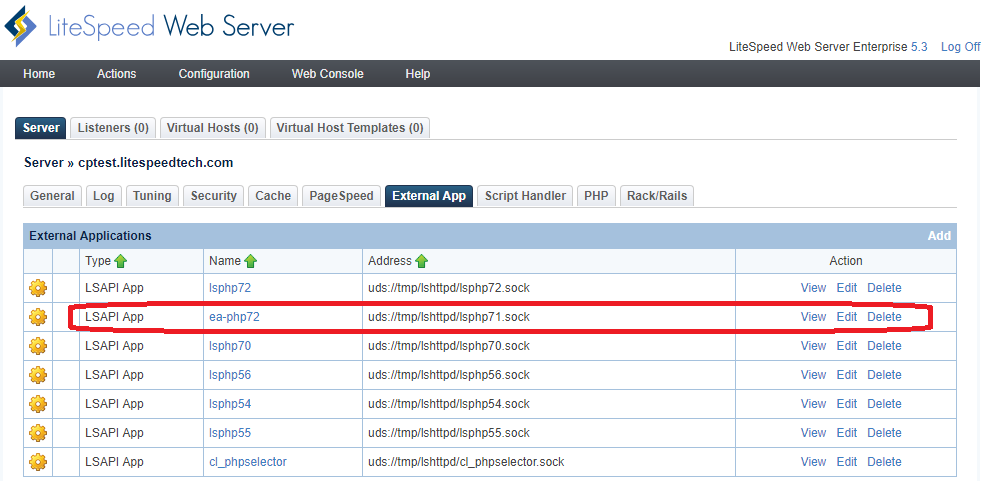Edit the lsphp70 application

click(847, 346)
